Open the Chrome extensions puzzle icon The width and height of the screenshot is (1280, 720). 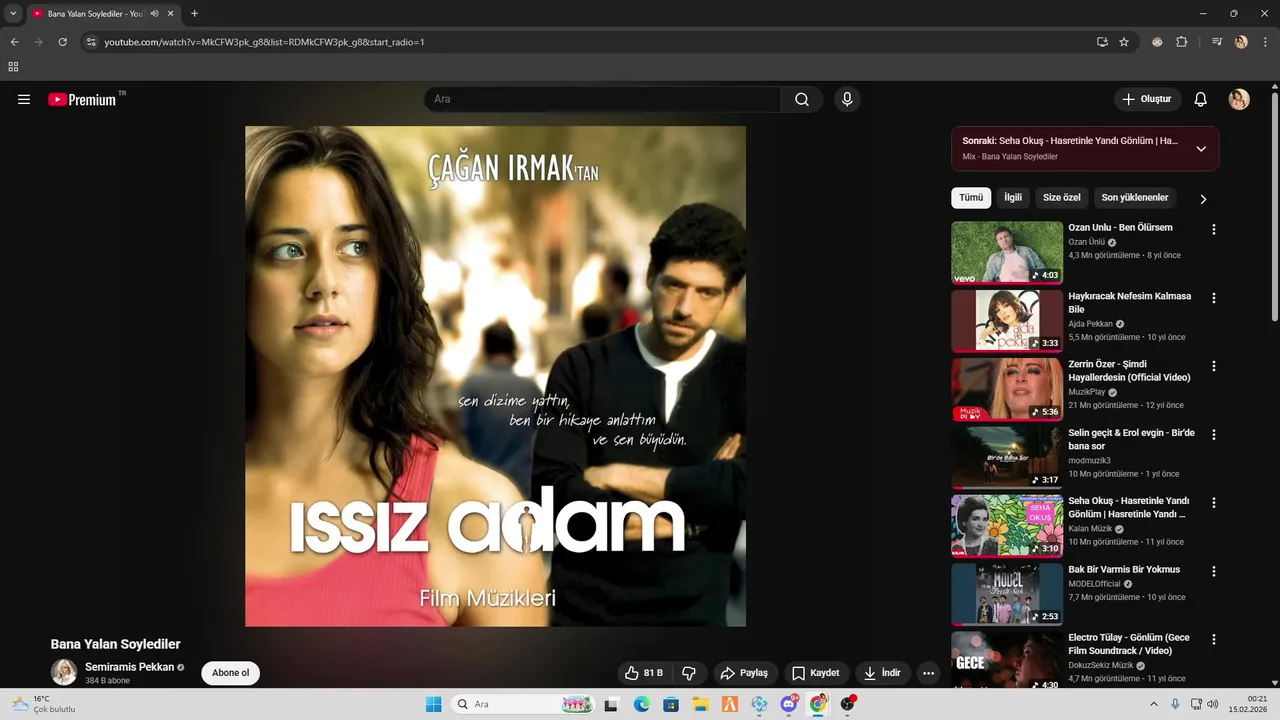[1181, 42]
